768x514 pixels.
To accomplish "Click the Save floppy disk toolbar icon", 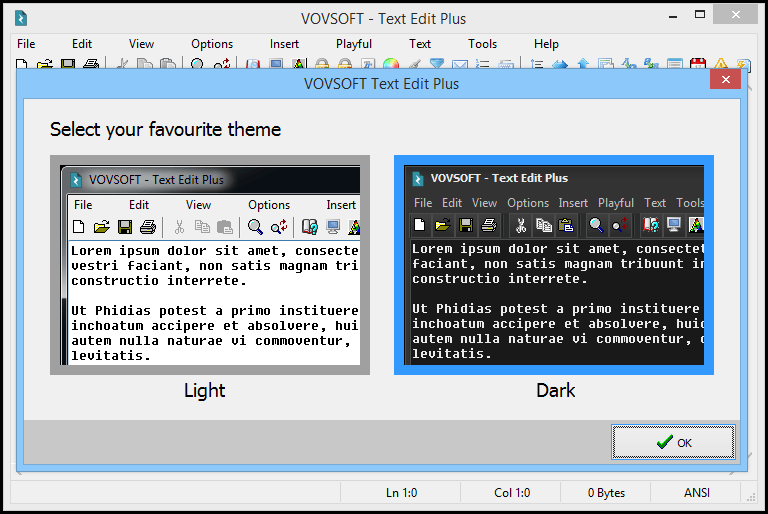I will point(68,64).
